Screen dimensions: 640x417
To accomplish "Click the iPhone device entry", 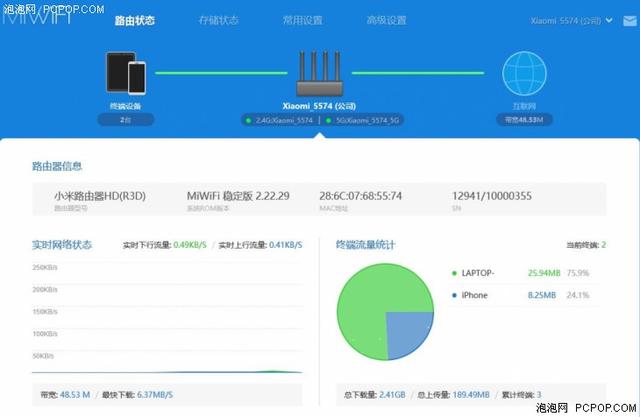I will pyautogui.click(x=478, y=295).
